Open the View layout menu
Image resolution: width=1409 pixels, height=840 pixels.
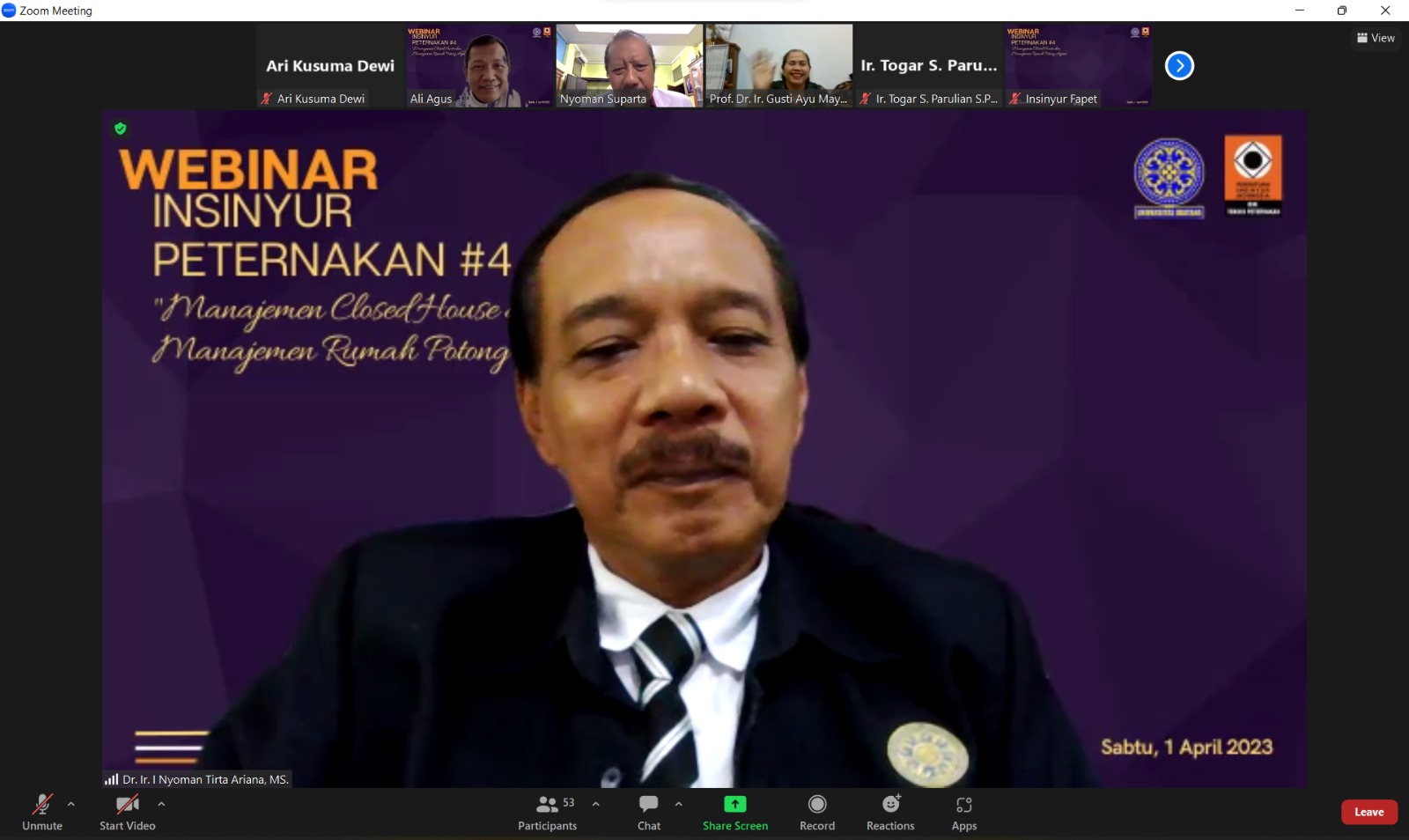pos(1376,38)
